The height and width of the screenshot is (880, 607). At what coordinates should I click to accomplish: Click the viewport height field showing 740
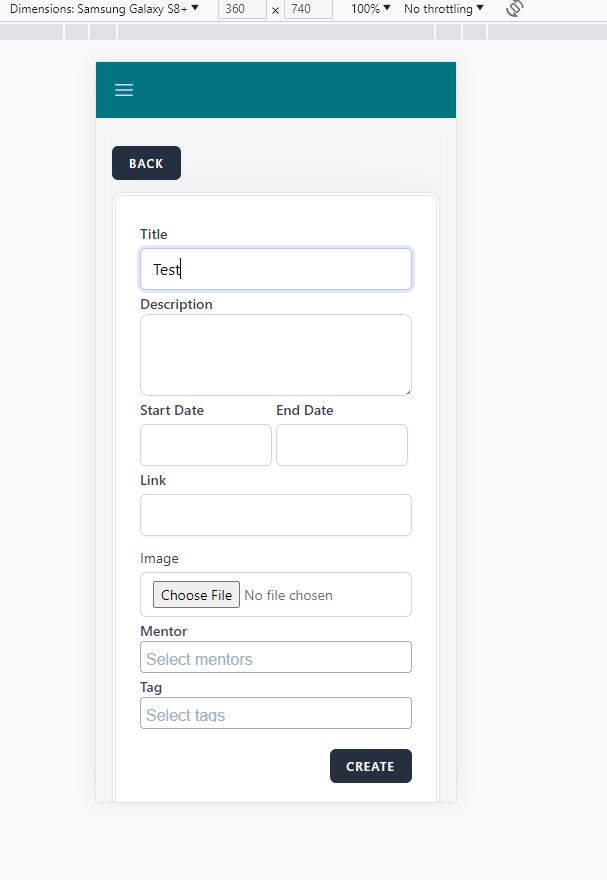pos(308,9)
